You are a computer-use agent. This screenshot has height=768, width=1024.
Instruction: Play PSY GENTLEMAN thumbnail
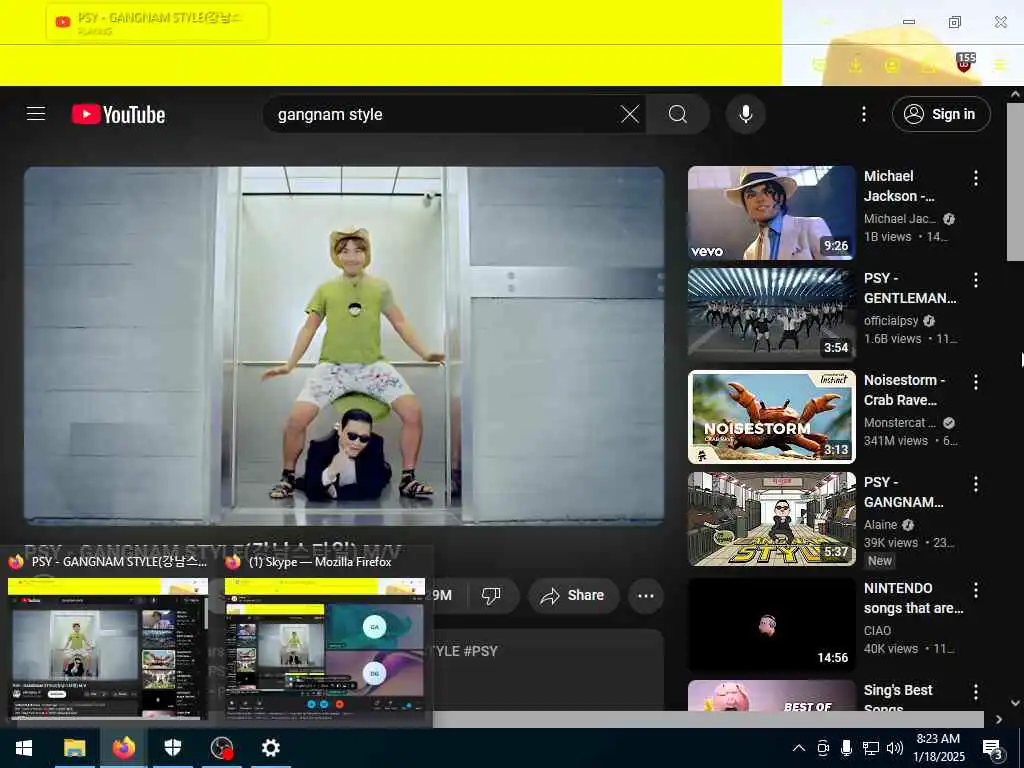(x=771, y=315)
